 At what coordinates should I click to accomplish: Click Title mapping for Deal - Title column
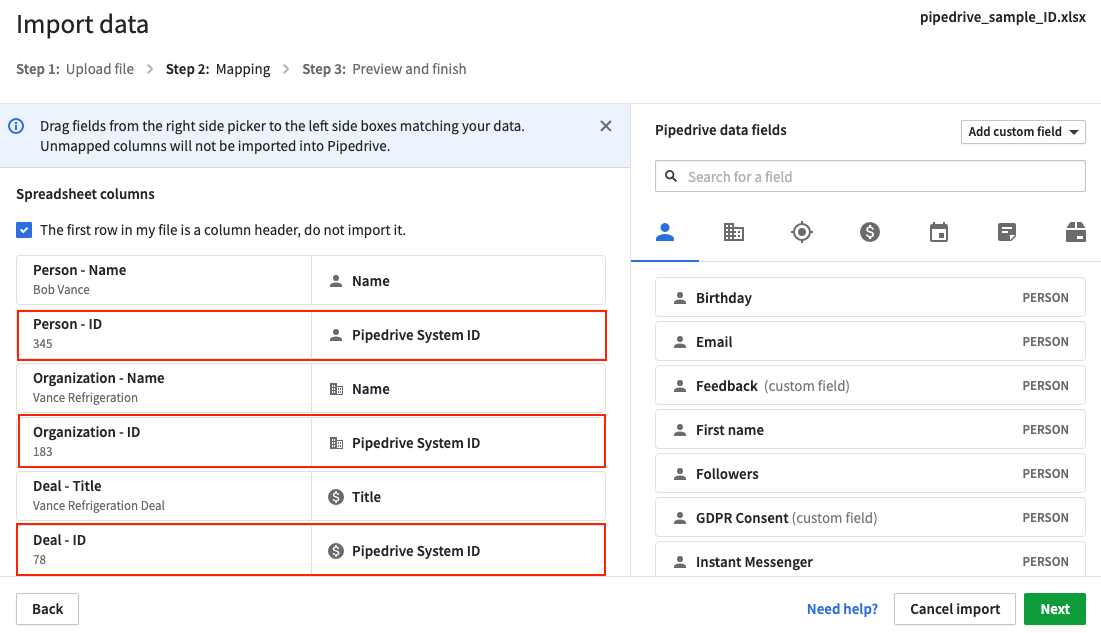(459, 497)
